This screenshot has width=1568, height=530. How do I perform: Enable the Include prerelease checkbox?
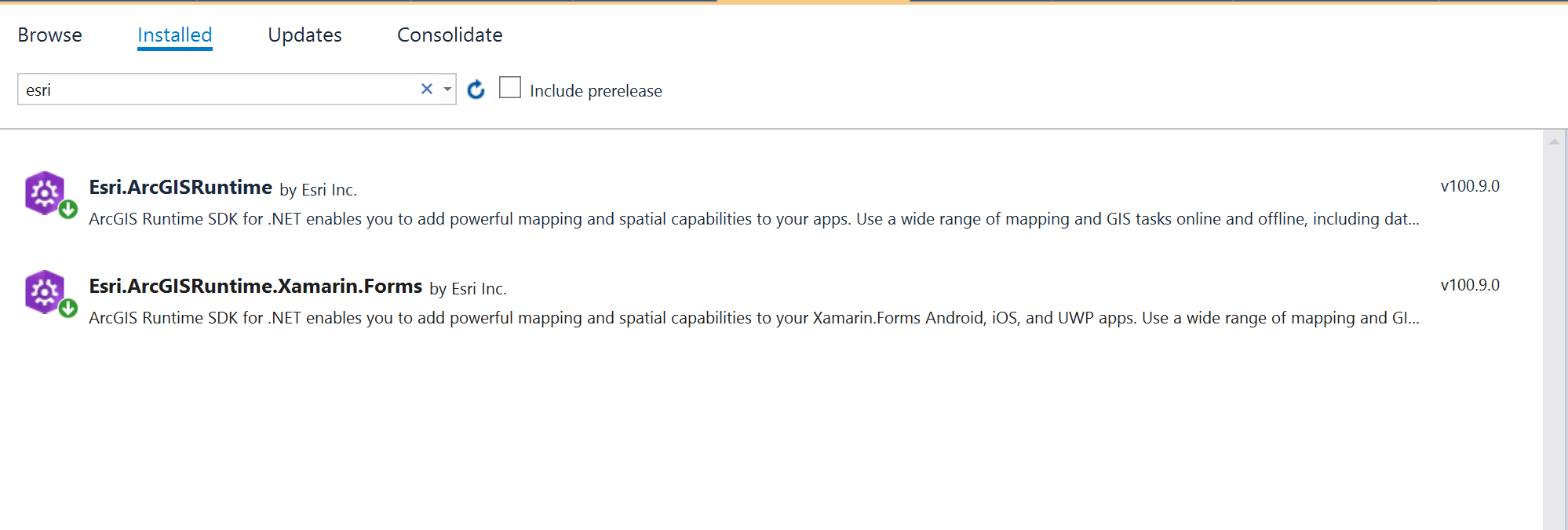(x=510, y=87)
